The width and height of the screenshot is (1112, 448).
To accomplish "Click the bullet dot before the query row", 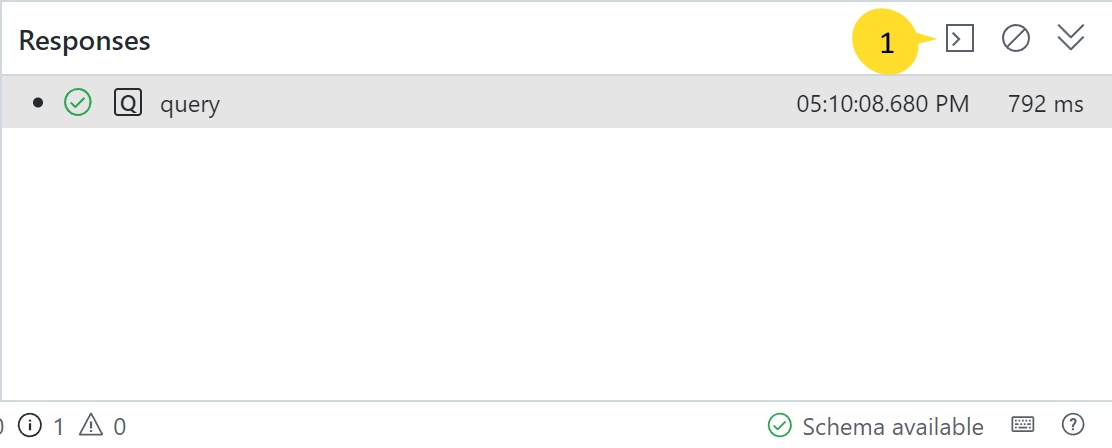I will tap(38, 103).
